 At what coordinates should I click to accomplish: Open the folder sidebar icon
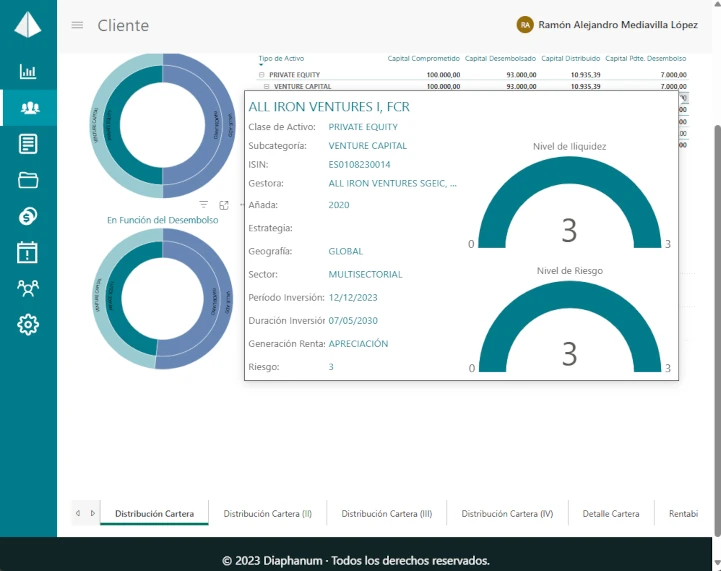28,180
